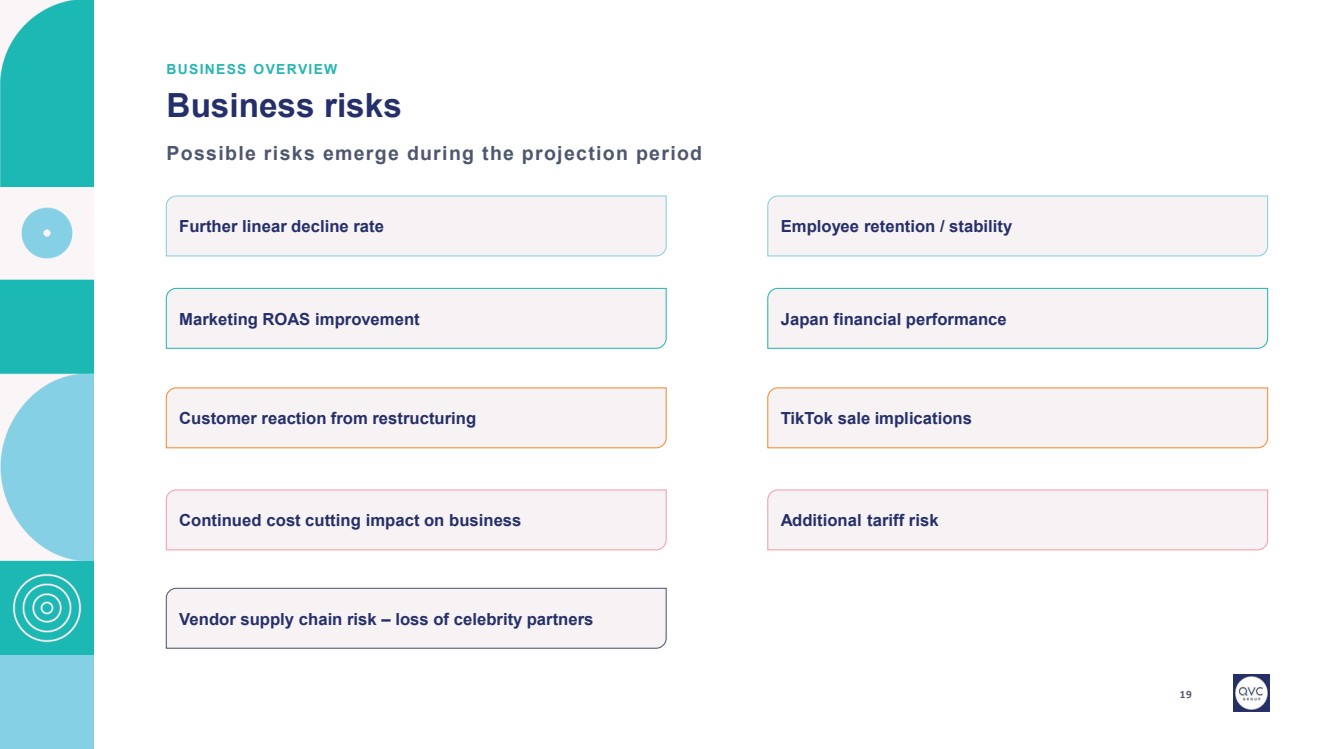Viewport: 1333px width, 749px height.
Task: Select the "Possible risks emerge" subtitle text
Action: [434, 154]
